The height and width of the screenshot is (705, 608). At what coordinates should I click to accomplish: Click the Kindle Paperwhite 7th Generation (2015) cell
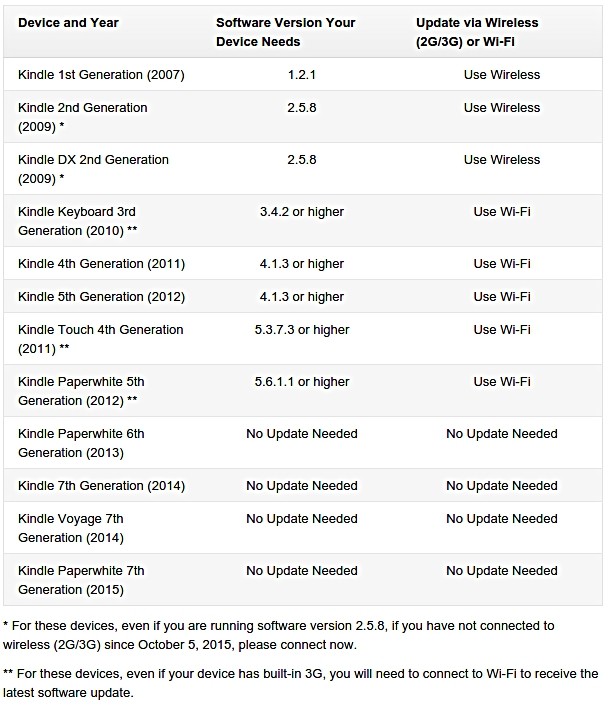(x=82, y=580)
